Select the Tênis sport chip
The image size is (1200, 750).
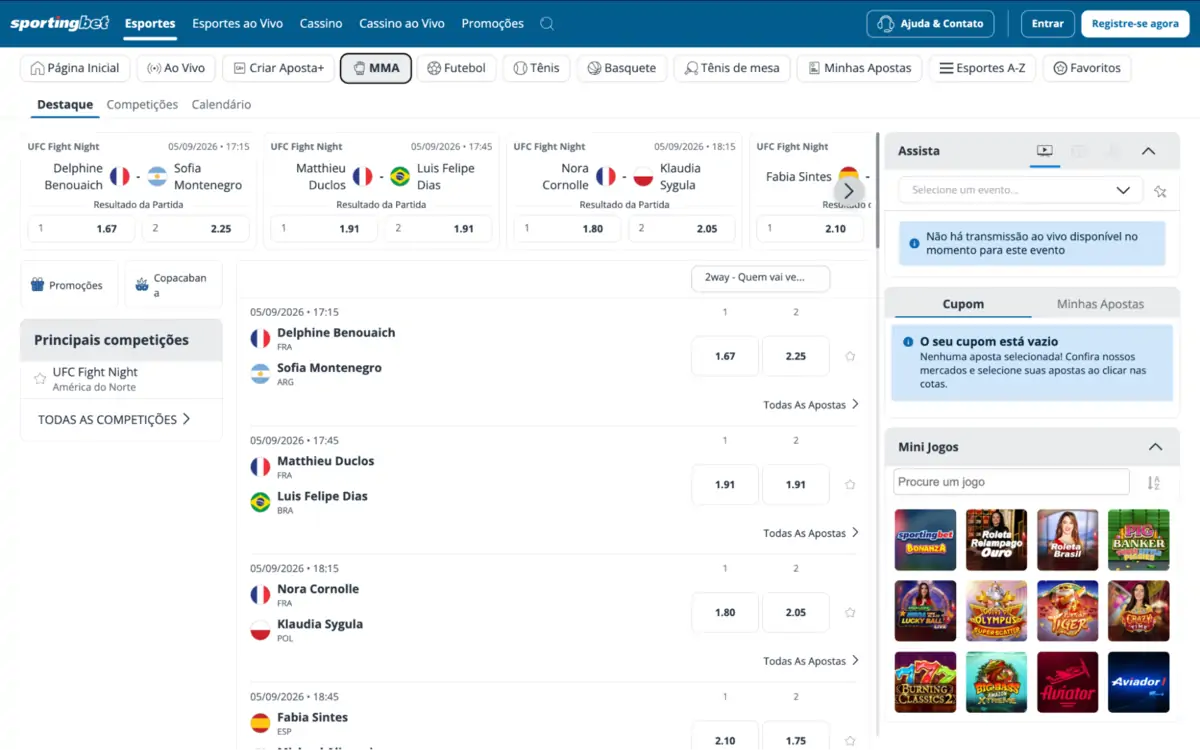536,68
